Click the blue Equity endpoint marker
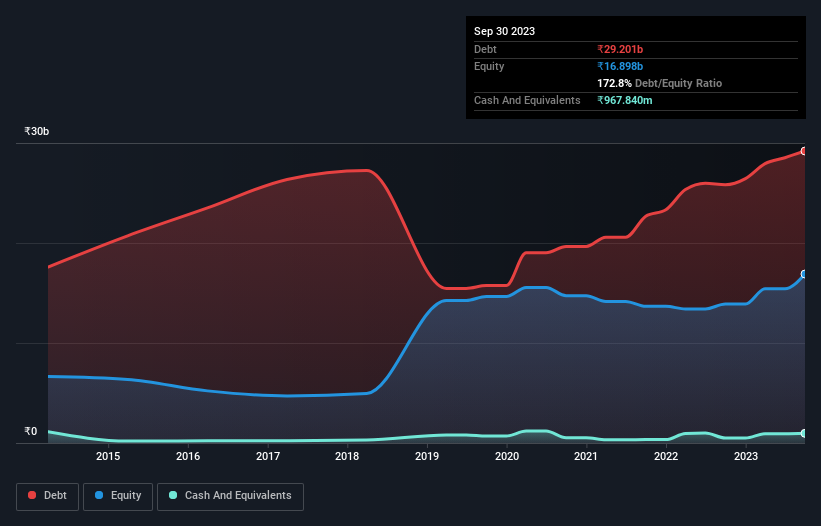 click(x=804, y=274)
